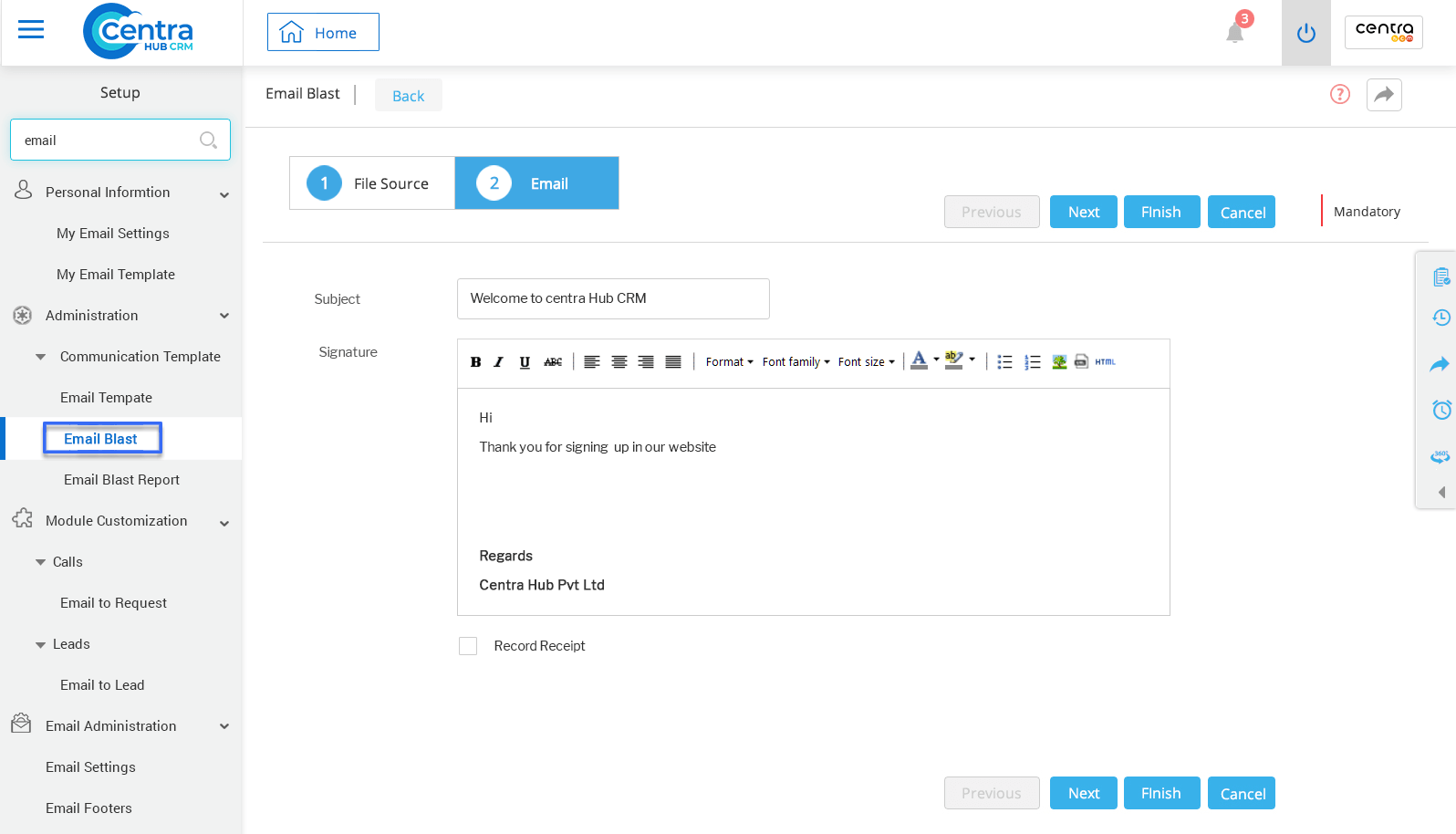Image resolution: width=1456 pixels, height=834 pixels.
Task: Open the hamburger navigation menu
Action: [31, 30]
